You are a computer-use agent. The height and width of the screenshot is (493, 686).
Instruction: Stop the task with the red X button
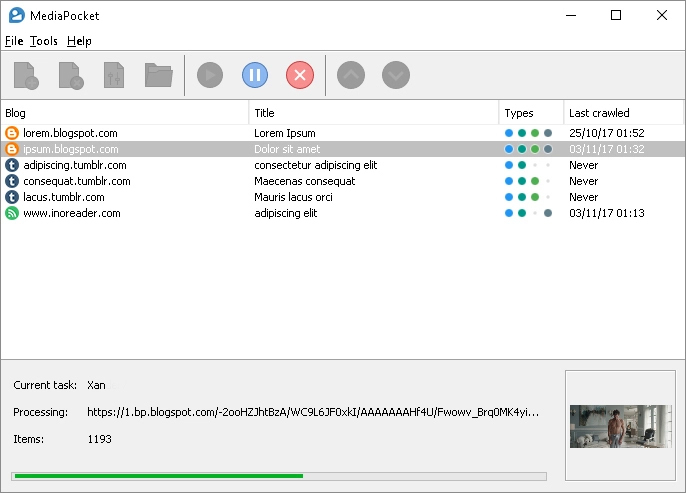point(300,75)
